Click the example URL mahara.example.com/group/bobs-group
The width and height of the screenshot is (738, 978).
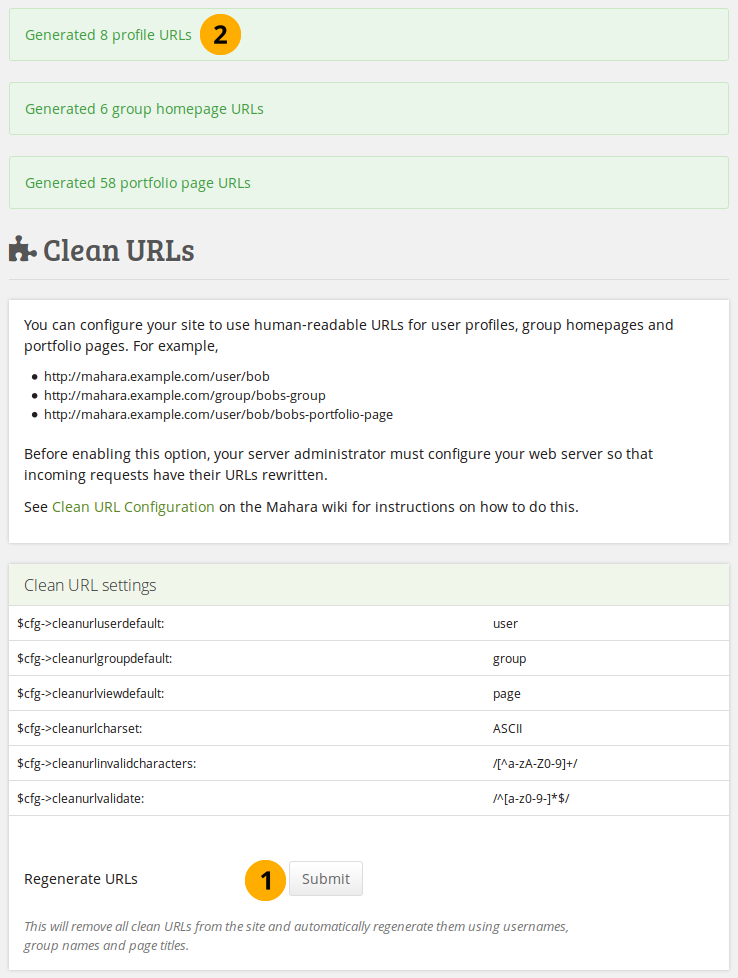pyautogui.click(x=184, y=396)
